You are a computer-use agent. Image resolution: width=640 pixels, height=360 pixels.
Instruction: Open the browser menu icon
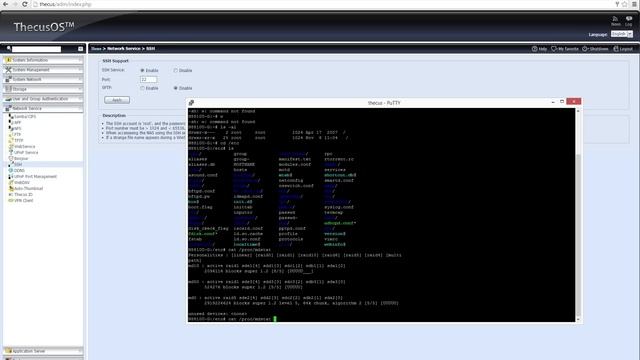pos(635,4)
